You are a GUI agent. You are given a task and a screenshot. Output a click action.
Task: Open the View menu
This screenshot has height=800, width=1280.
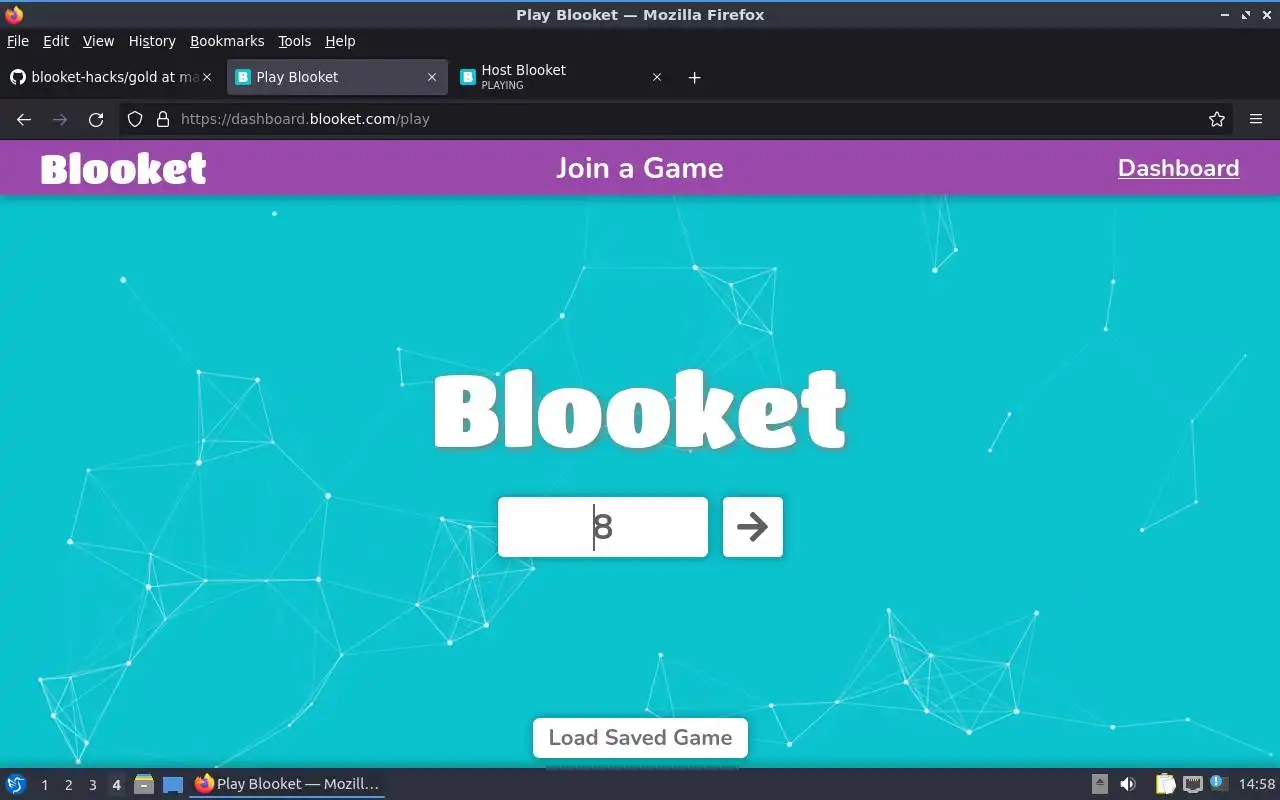point(98,41)
